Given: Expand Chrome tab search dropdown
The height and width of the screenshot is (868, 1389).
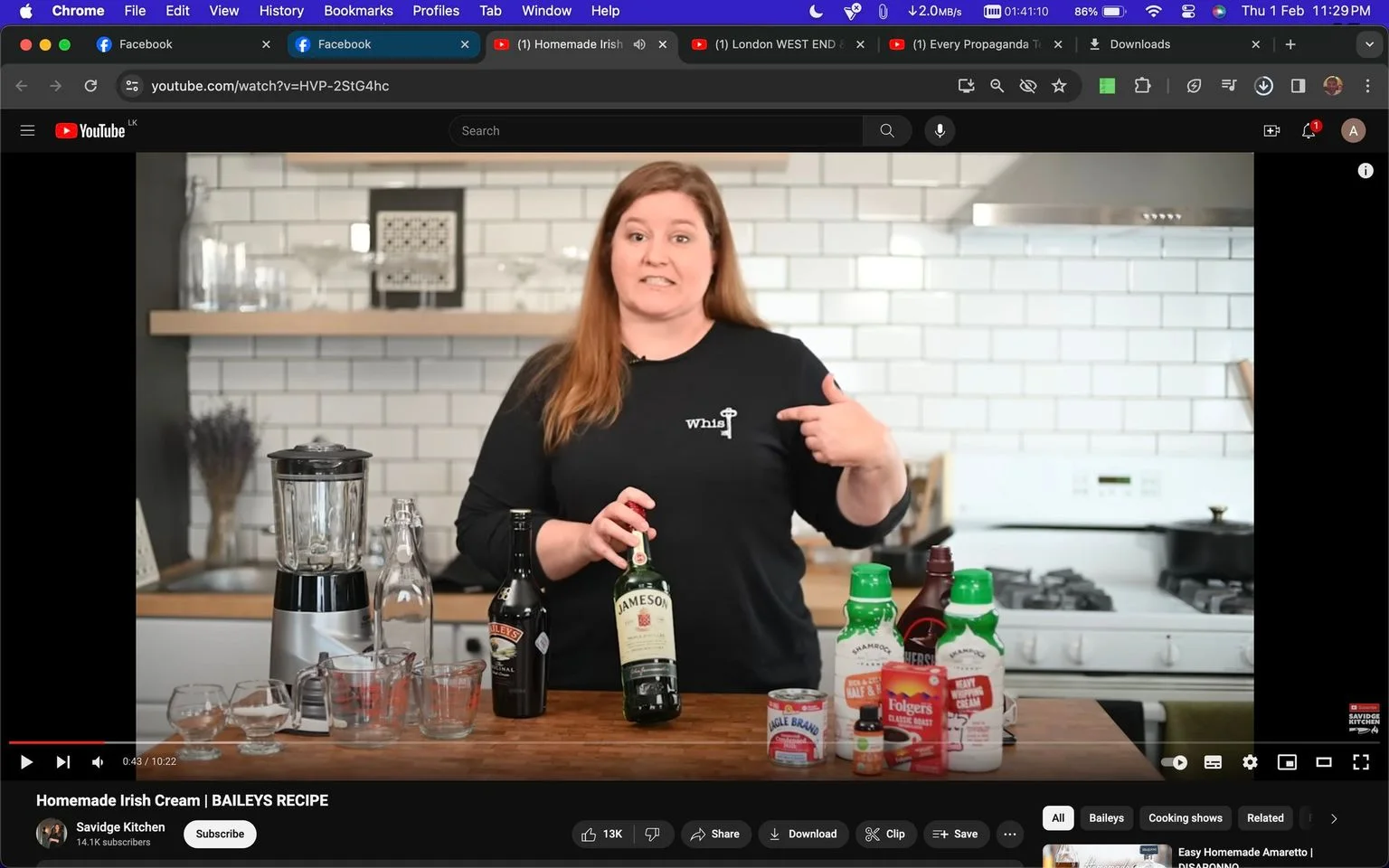Looking at the screenshot, I should tap(1369, 44).
